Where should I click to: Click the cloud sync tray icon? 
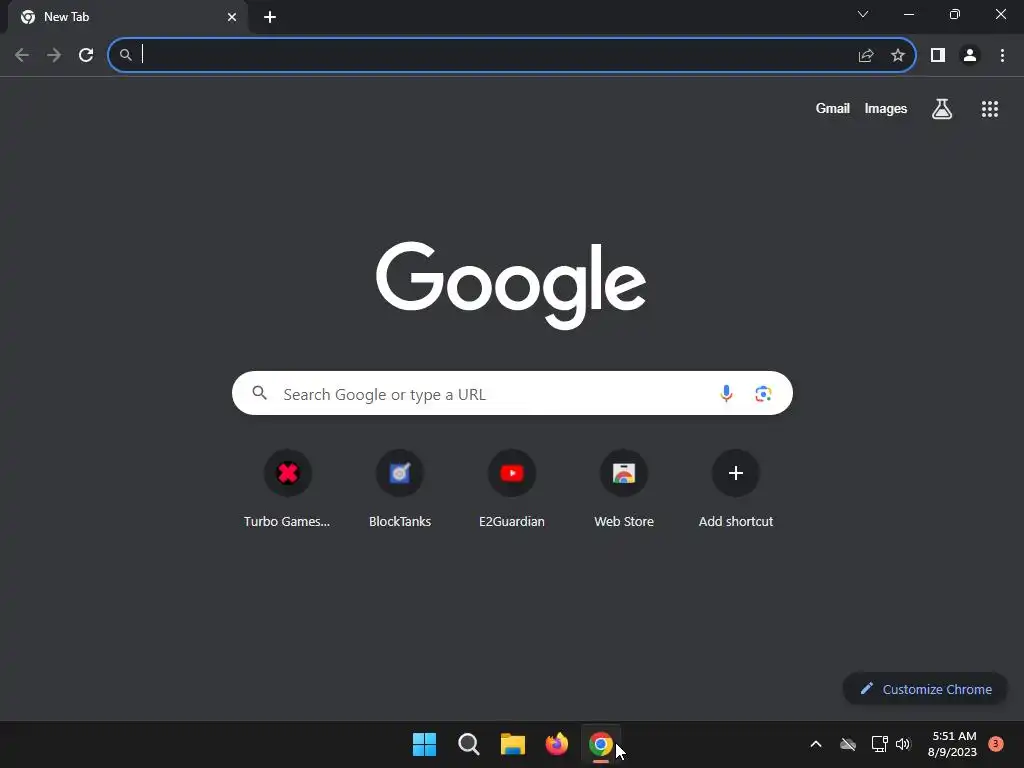coord(848,744)
